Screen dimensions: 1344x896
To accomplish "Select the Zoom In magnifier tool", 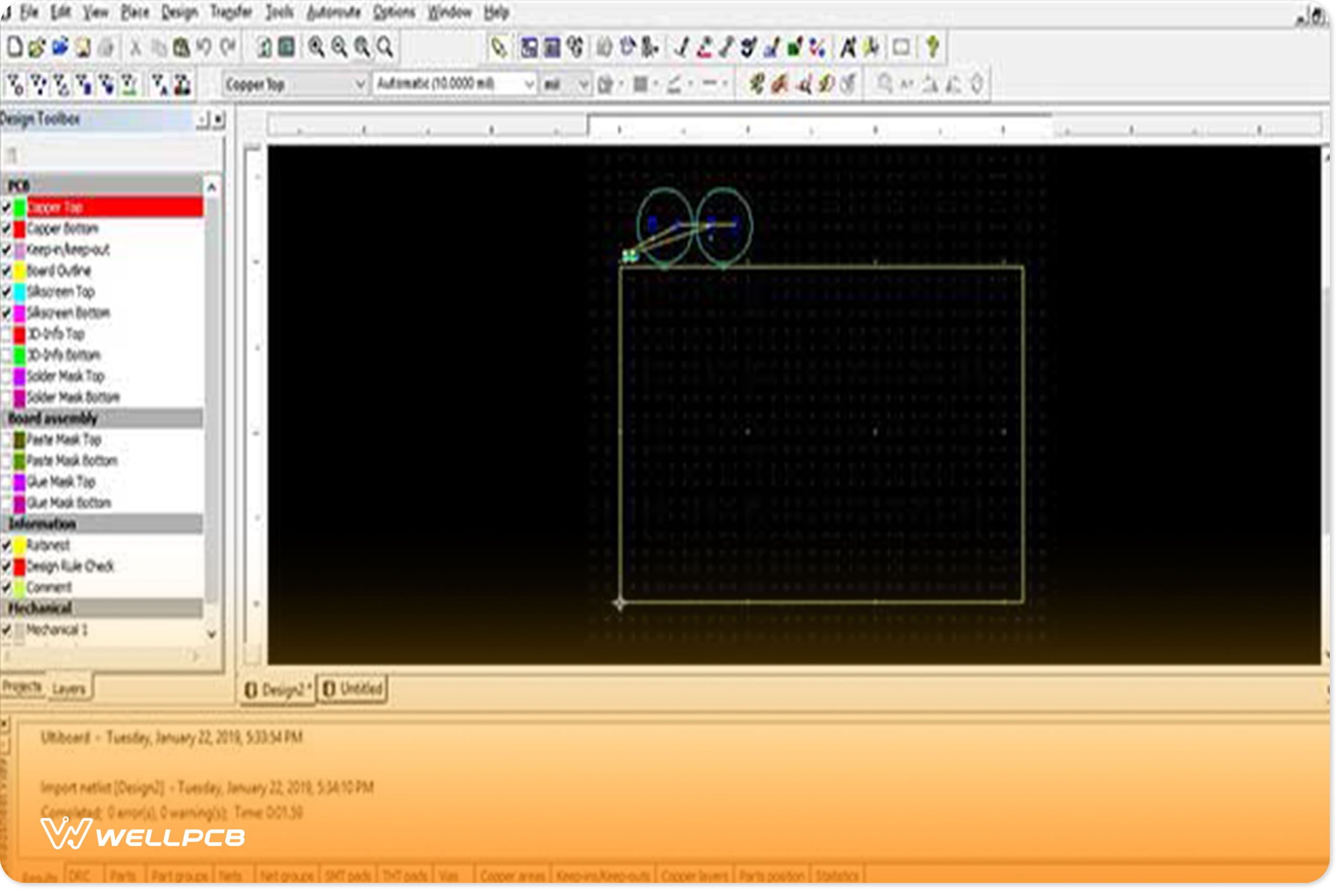I will tap(316, 49).
